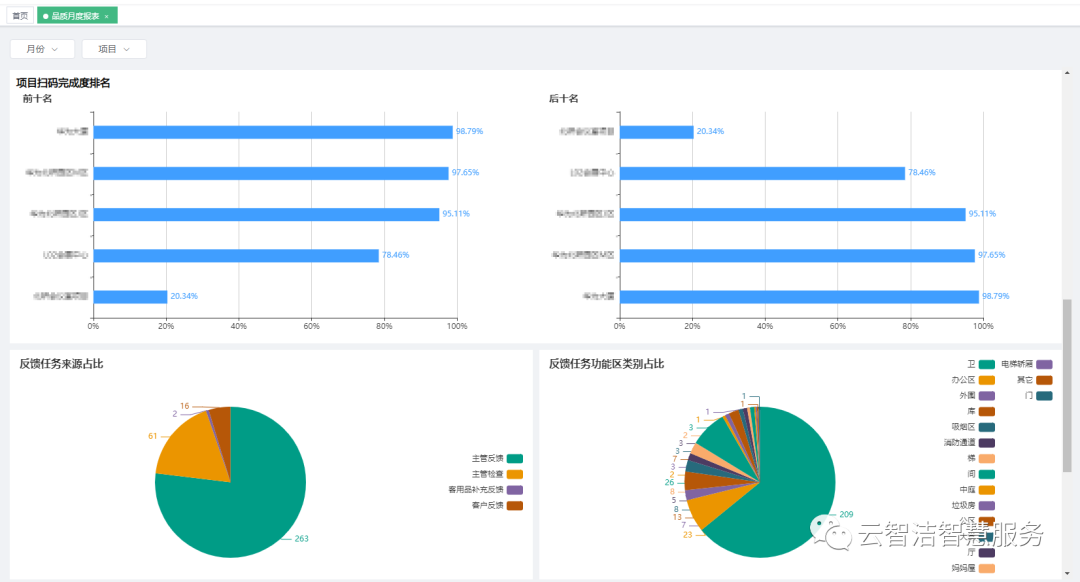Toggle the 其它 legend entry
This screenshot has height=582, width=1080.
[1044, 380]
